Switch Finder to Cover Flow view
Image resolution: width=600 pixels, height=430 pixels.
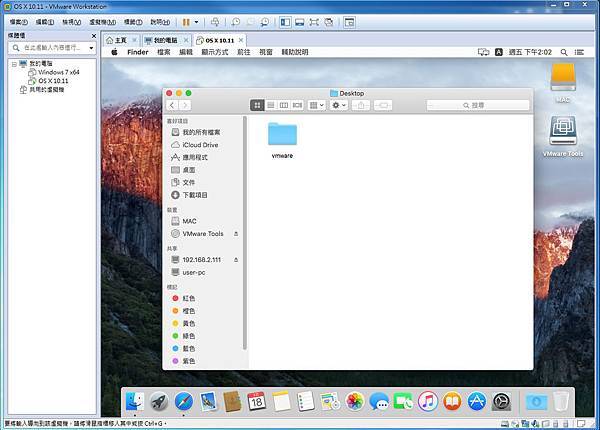(297, 105)
